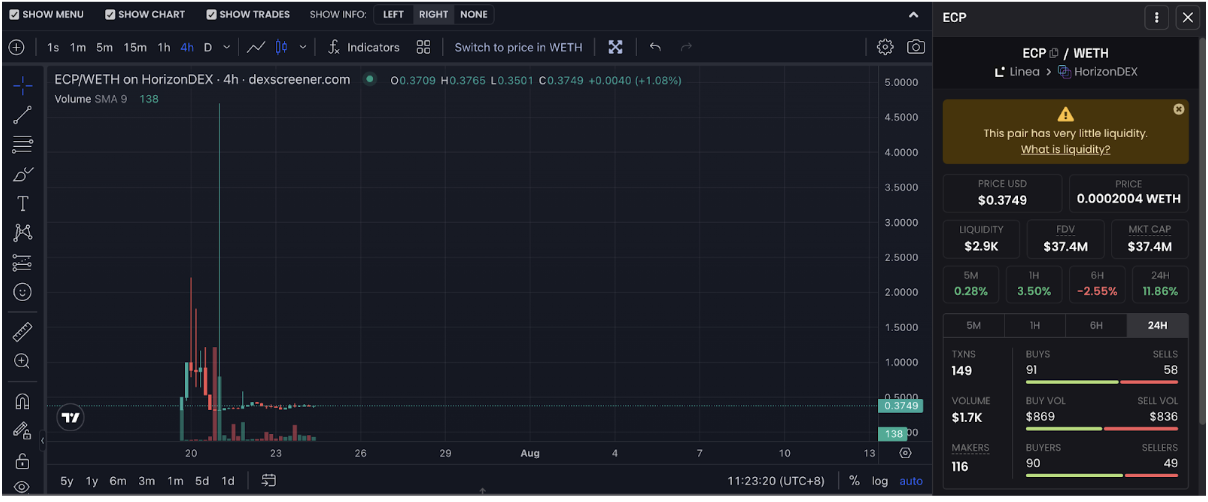This screenshot has height=502, width=1208.
Task: Set show info to RIGHT
Action: click(434, 15)
